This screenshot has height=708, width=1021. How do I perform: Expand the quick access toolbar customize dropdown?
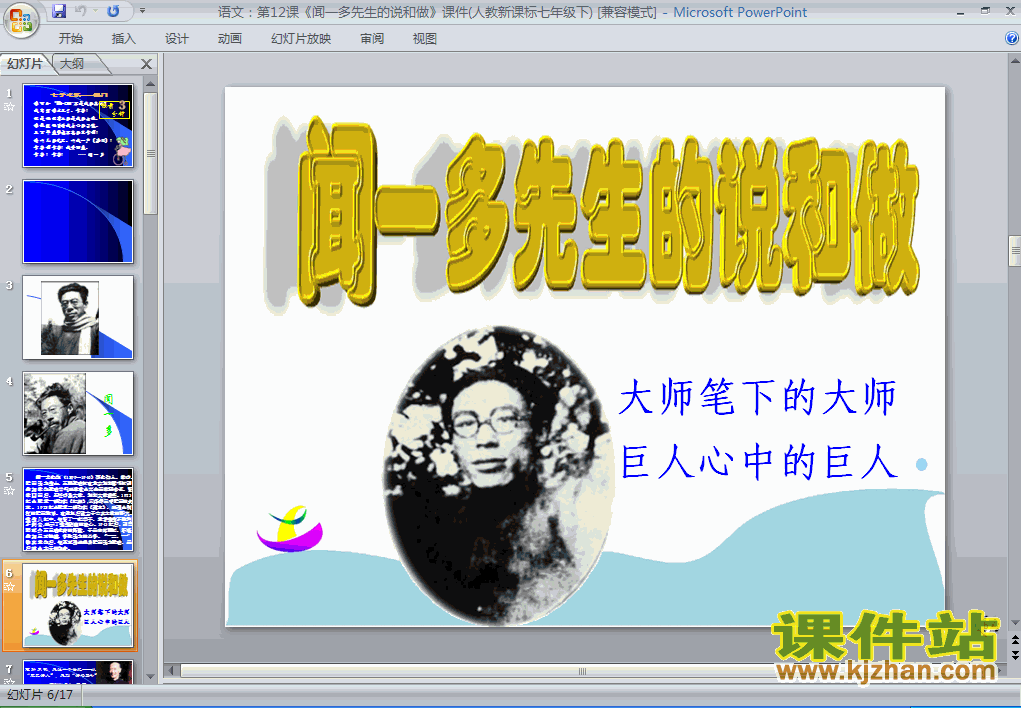click(143, 11)
